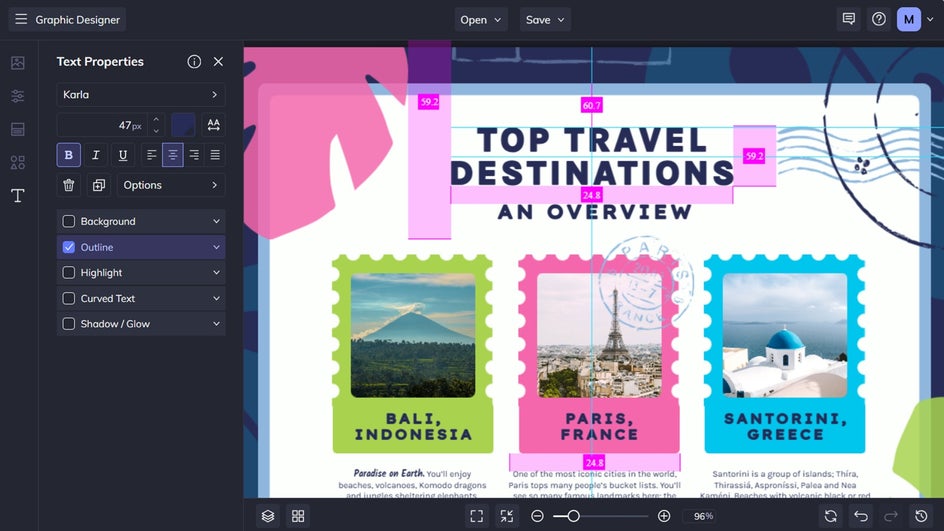The width and height of the screenshot is (944, 531).
Task: Open the history clock icon
Action: [x=921, y=516]
